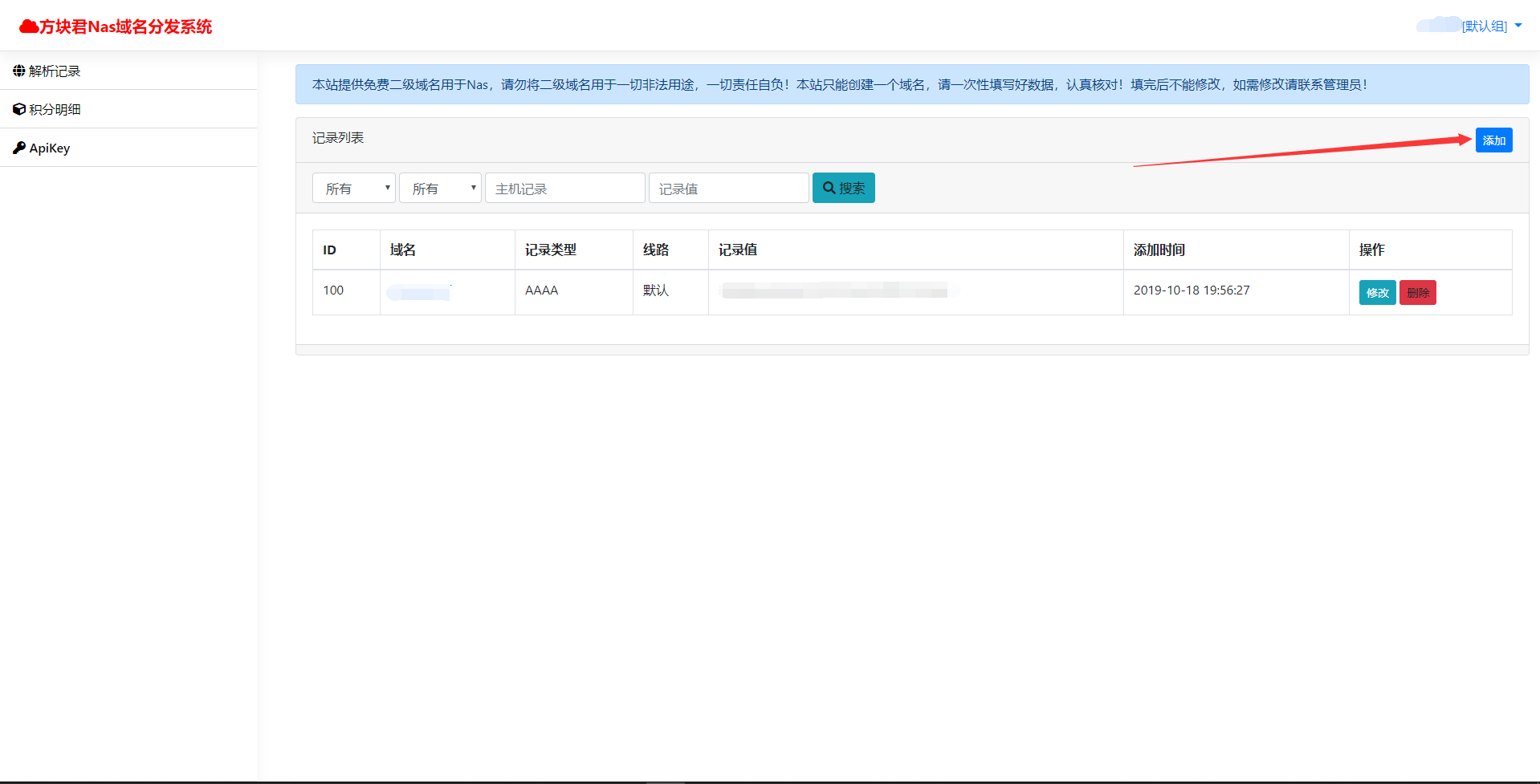Viewport: 1540px width, 784px height.
Task: Click the magnifier icon in 搜索 button
Action: 829,188
